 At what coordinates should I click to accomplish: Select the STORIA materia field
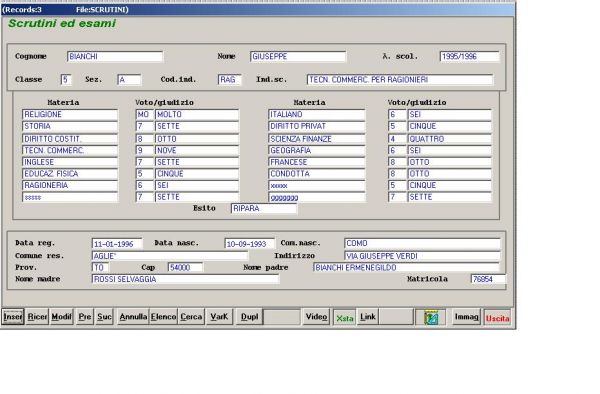(x=70, y=126)
